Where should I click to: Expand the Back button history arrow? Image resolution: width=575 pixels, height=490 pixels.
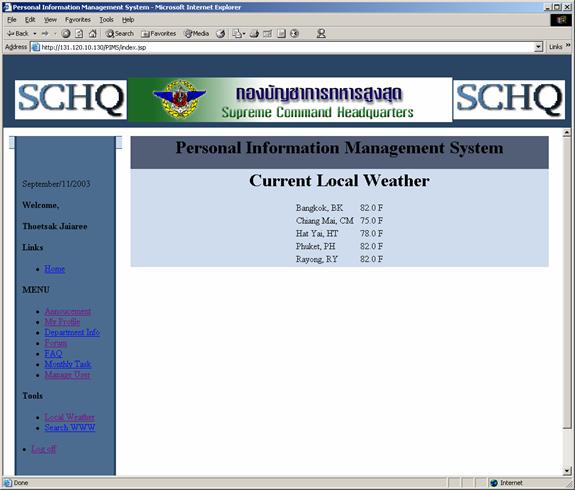(x=35, y=34)
